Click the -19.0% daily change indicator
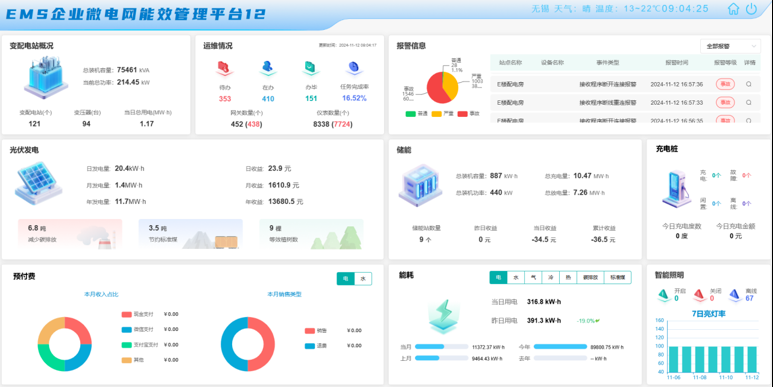773x387 pixels. pos(588,320)
